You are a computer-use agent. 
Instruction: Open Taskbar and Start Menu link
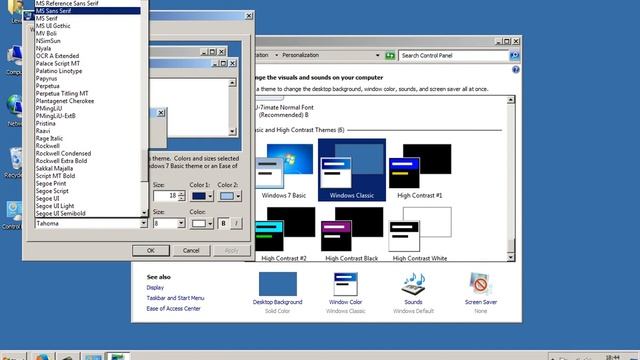click(x=176, y=298)
